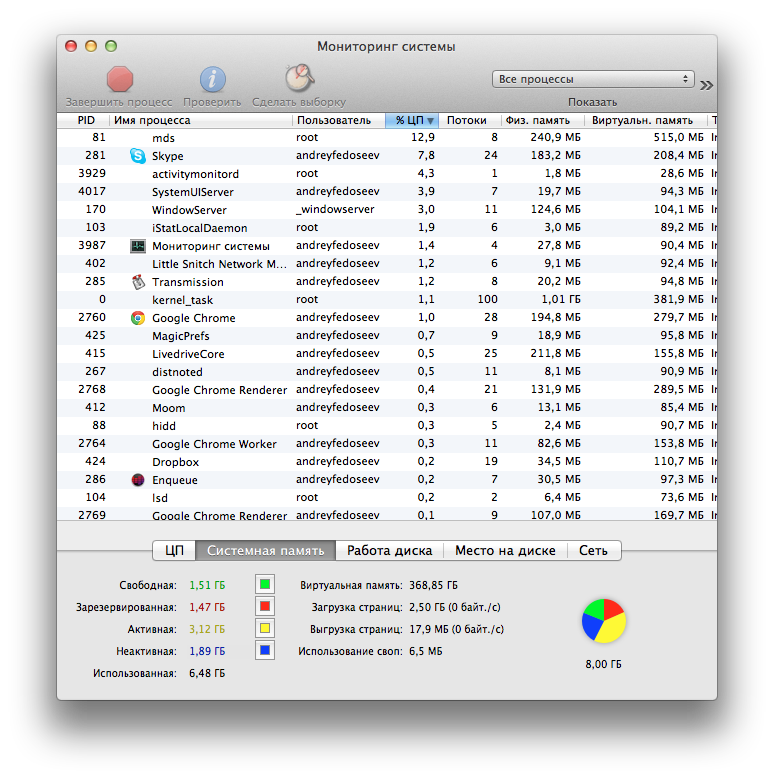Select the Moom process row
The width and height of the screenshot is (774, 779).
(x=387, y=407)
